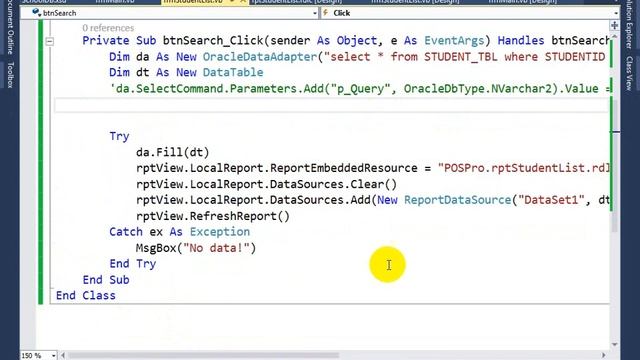Click the MsgBox("No data!") statement
This screenshot has width=640, height=360.
pyautogui.click(x=196, y=248)
